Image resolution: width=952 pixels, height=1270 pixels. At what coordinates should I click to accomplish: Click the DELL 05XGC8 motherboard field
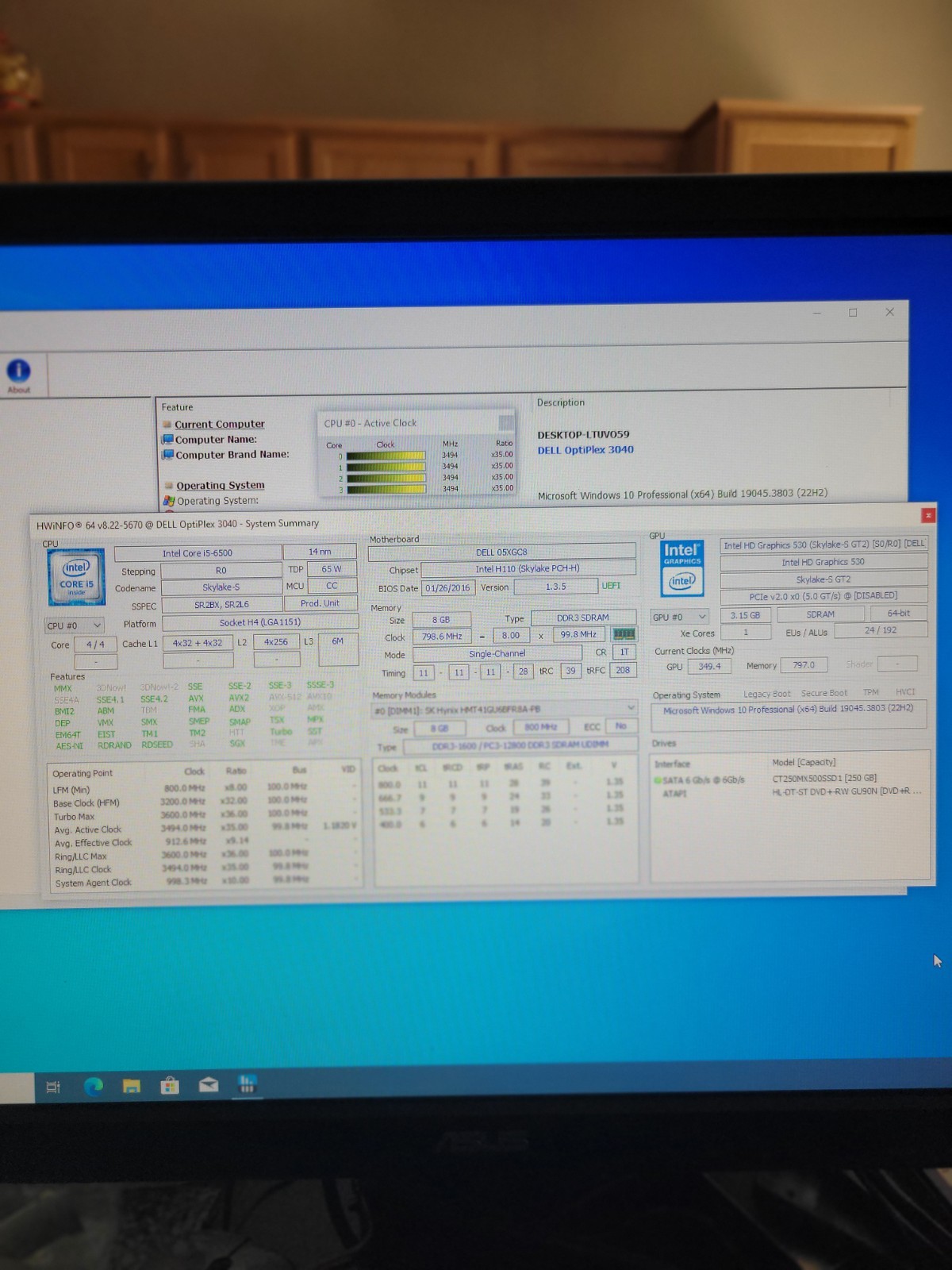point(501,552)
